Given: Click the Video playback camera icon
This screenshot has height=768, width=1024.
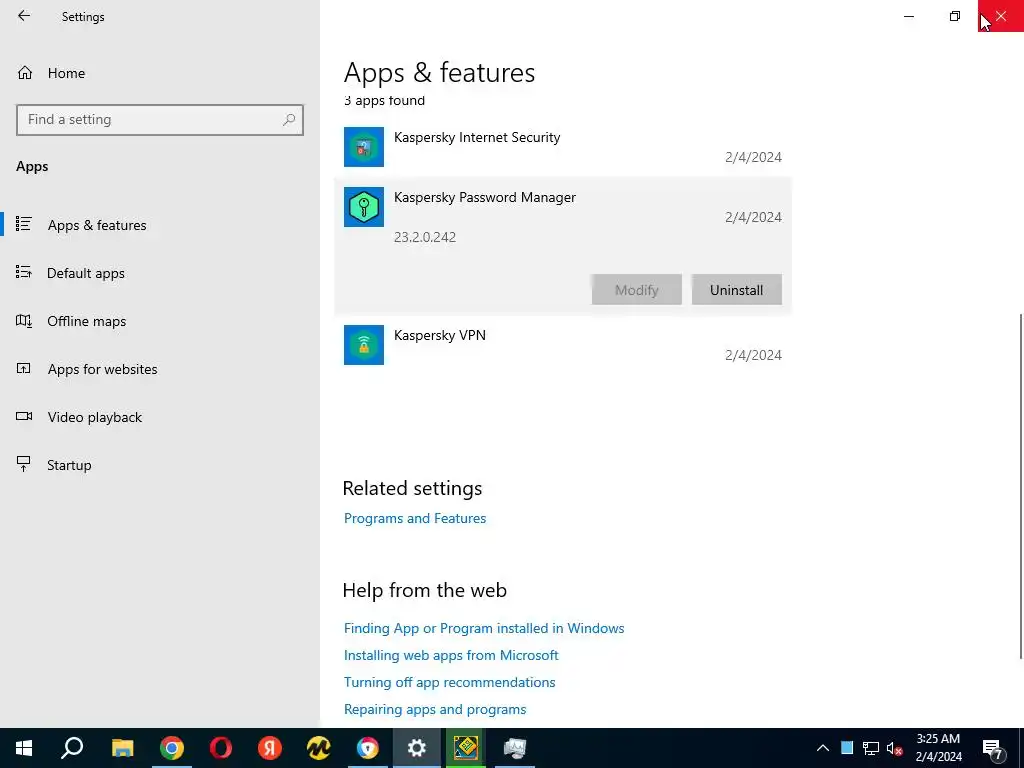Looking at the screenshot, I should pyautogui.click(x=24, y=416).
